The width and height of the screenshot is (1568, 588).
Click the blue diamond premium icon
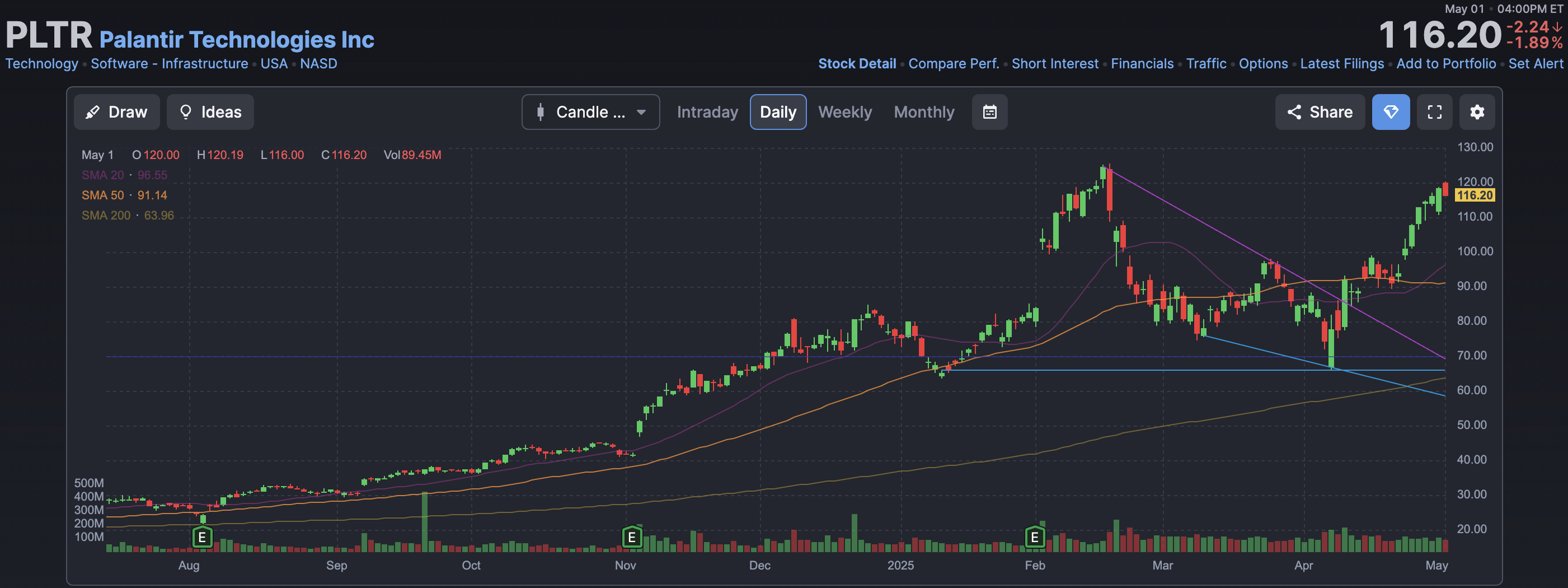1391,112
